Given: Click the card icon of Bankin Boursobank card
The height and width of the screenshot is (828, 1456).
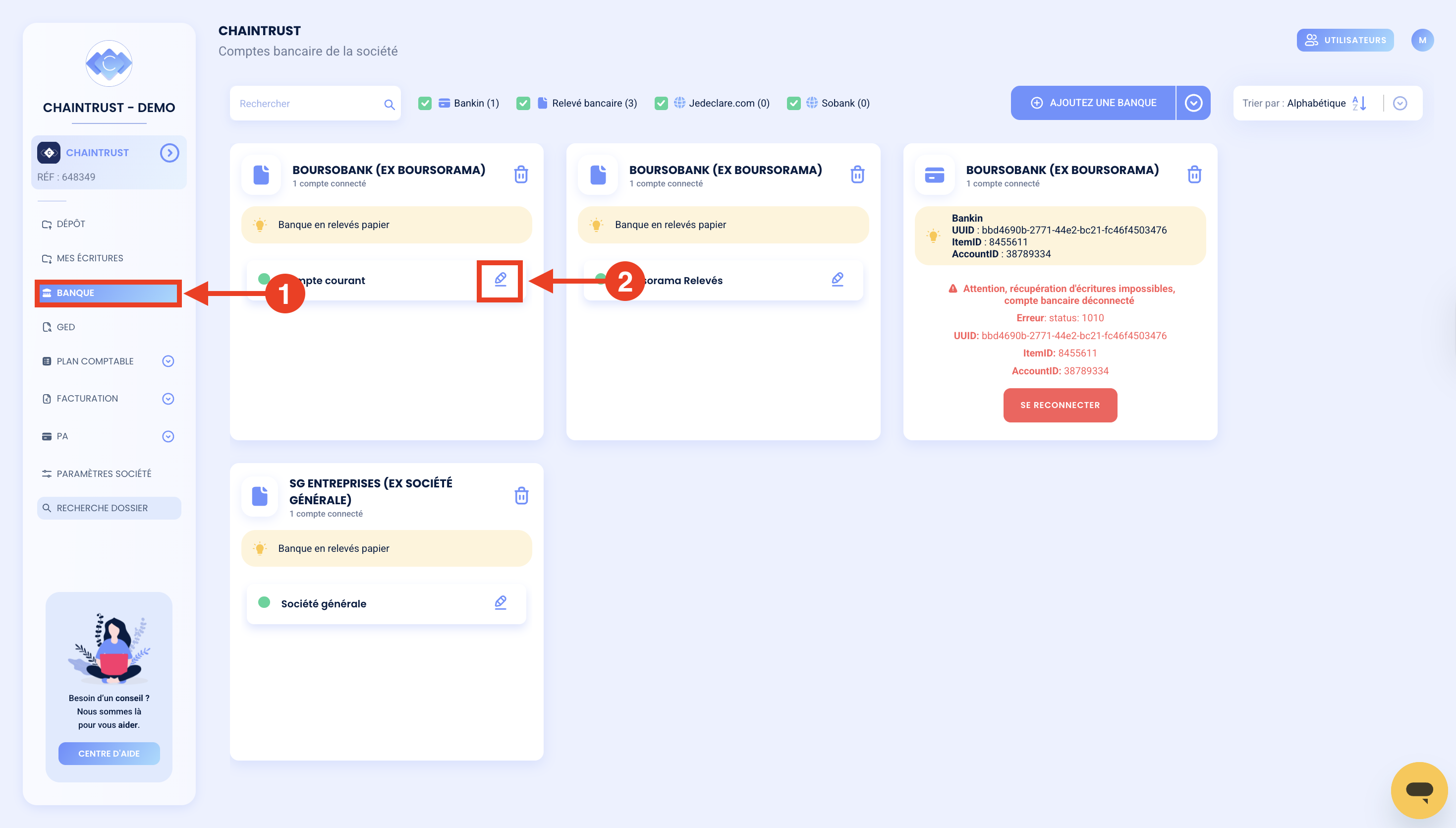Looking at the screenshot, I should [x=934, y=175].
